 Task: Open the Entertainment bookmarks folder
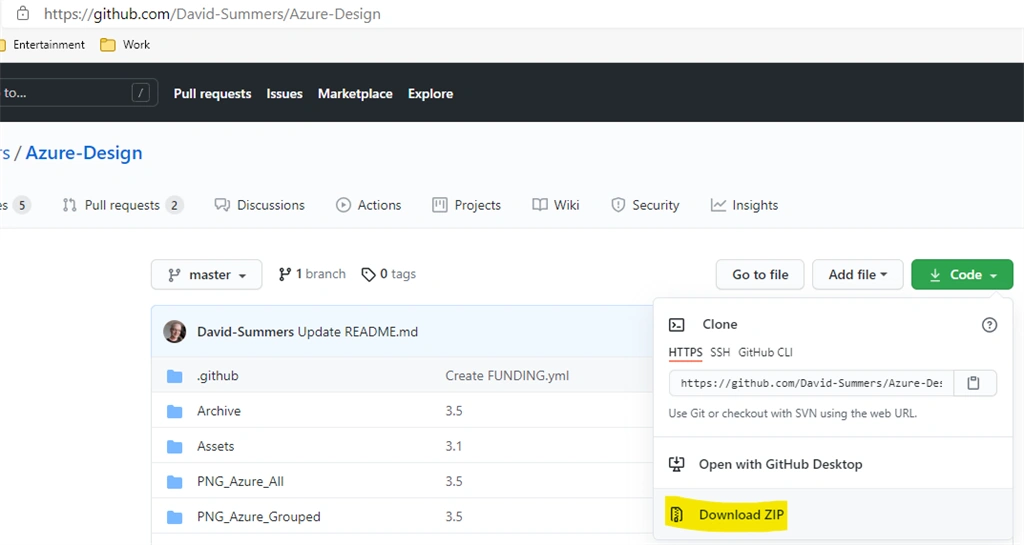pos(43,44)
